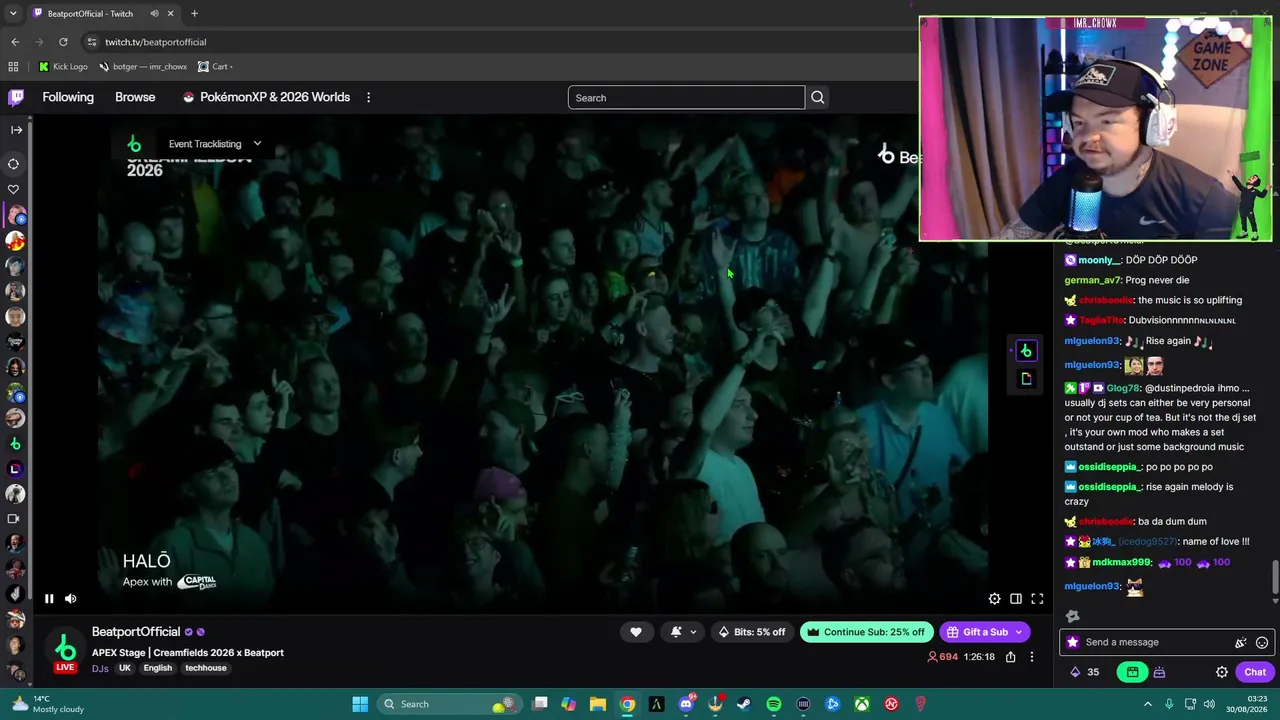Viewport: 1280px width, 720px height.
Task: Open the BeatportOfficial channel name link
Action: pyautogui.click(x=136, y=632)
